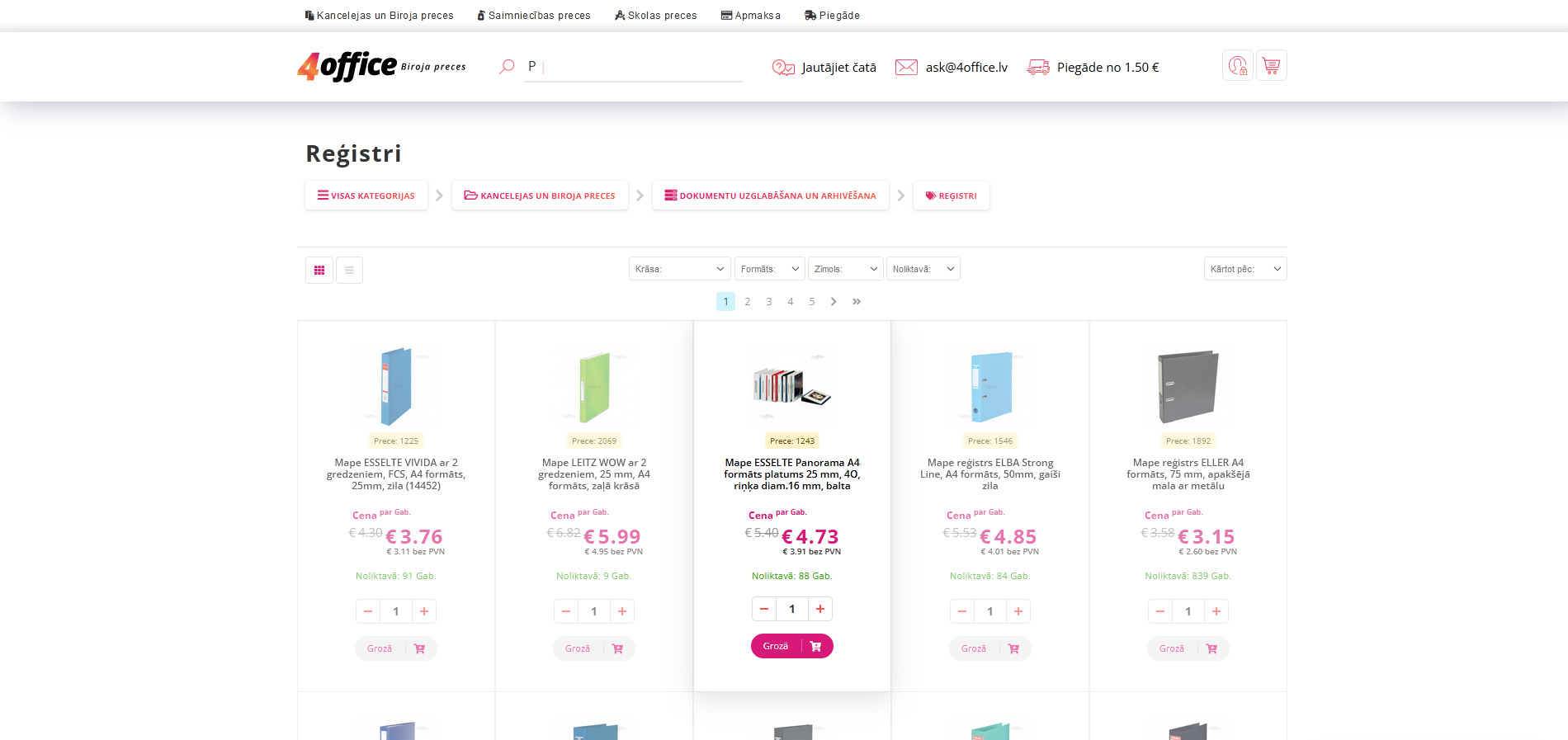1568x740 pixels.
Task: Switch to list view layout
Action: 349,270
